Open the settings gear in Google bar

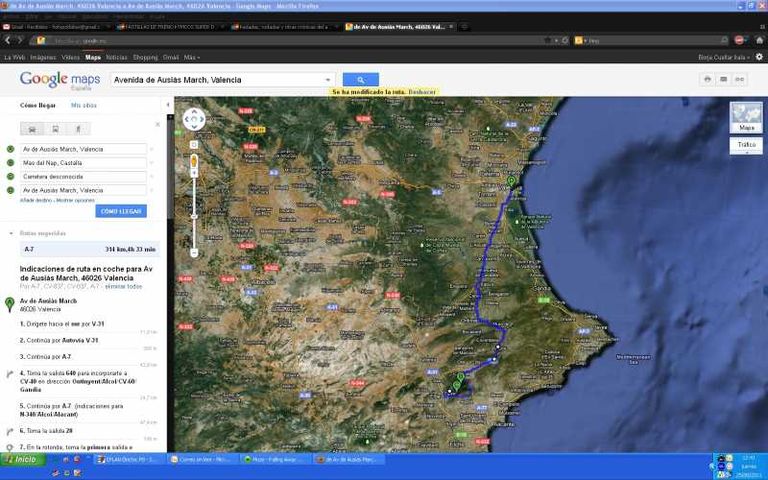coord(758,57)
